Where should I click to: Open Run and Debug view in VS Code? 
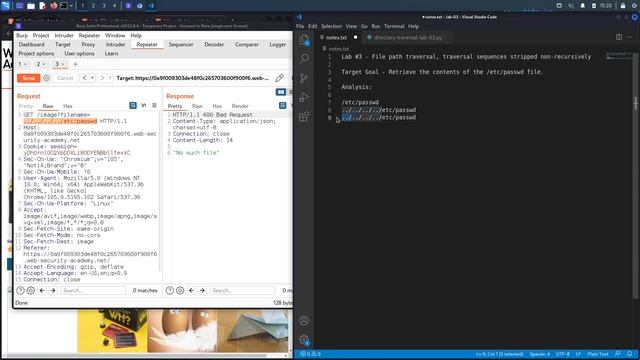point(304,97)
